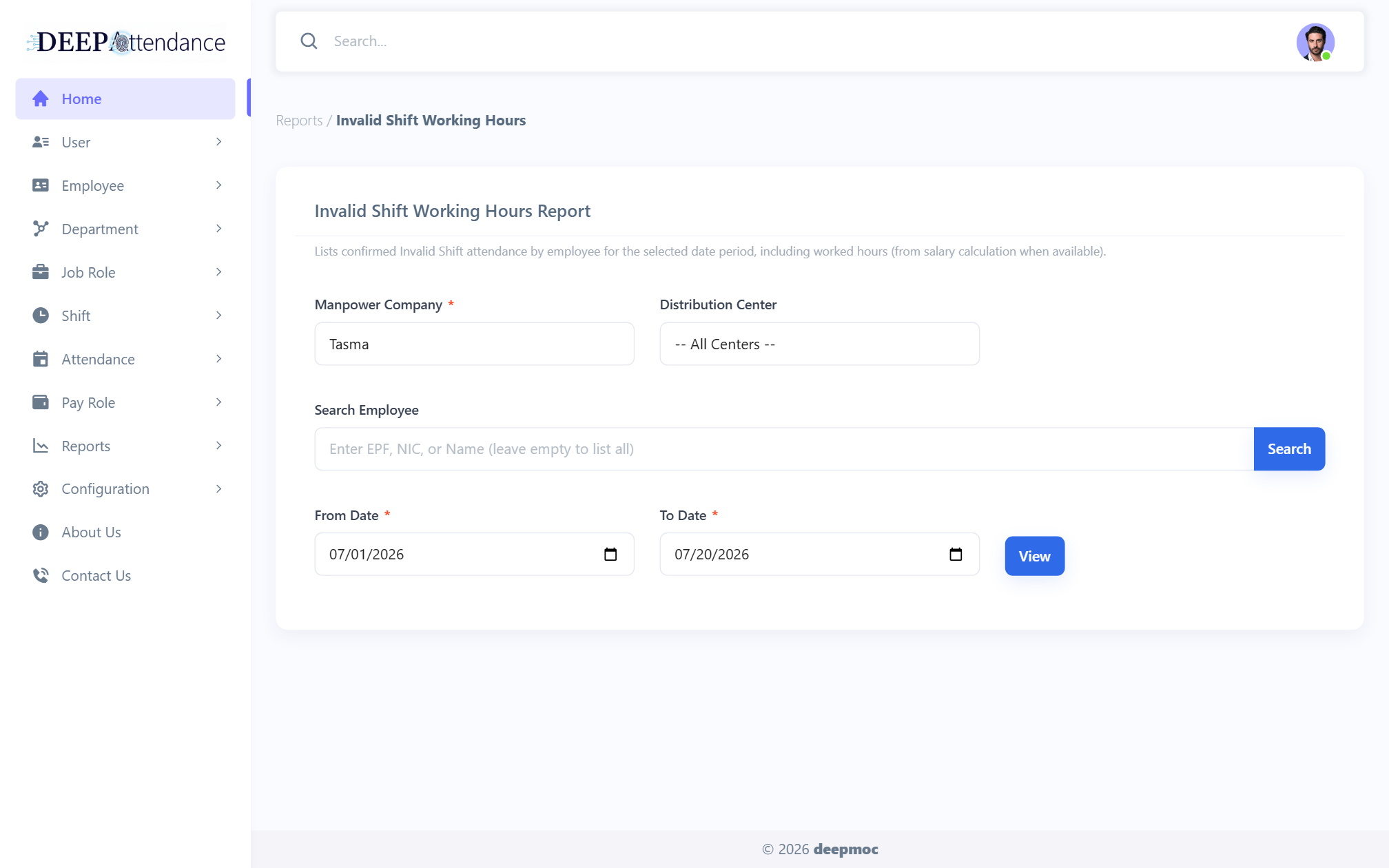The height and width of the screenshot is (868, 1389).
Task: Open the Distribution Center dropdown
Action: [819, 344]
